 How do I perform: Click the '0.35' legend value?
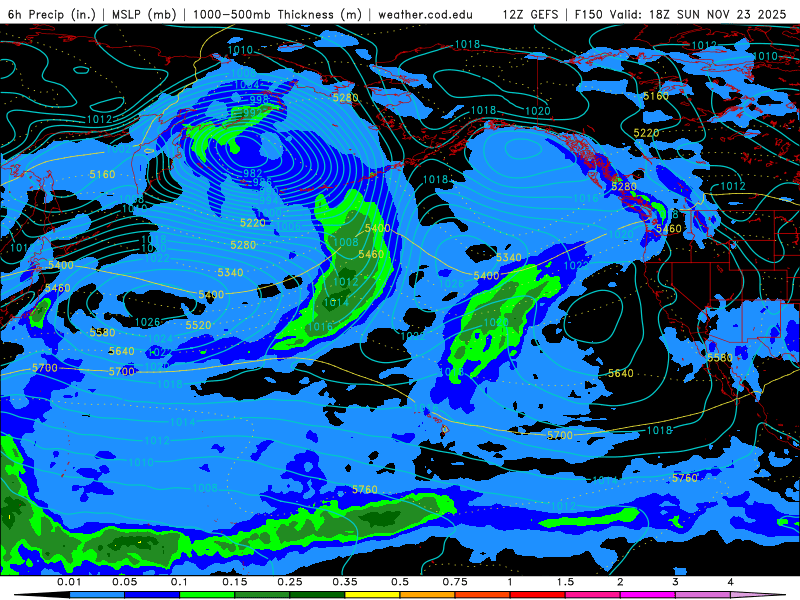pyautogui.click(x=345, y=582)
